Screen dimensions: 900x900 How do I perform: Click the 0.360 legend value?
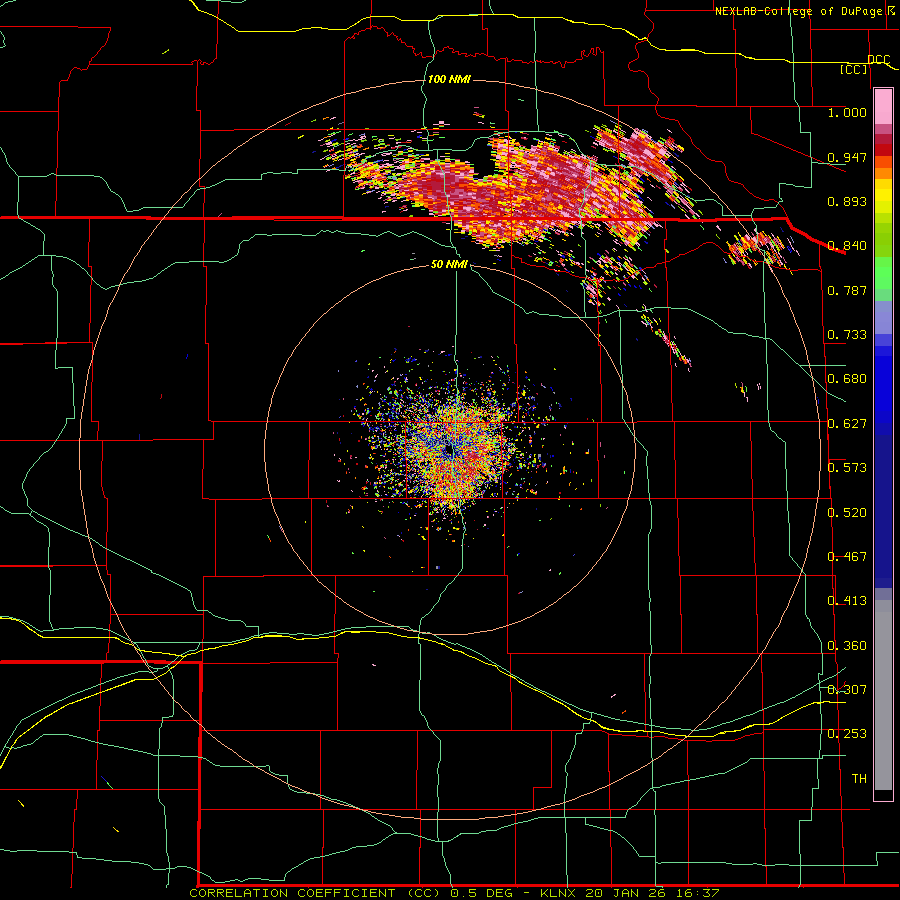[847, 646]
